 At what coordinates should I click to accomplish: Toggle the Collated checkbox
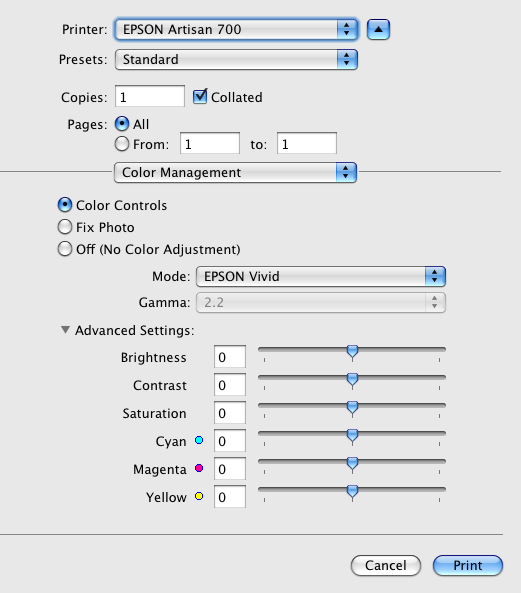[200, 96]
